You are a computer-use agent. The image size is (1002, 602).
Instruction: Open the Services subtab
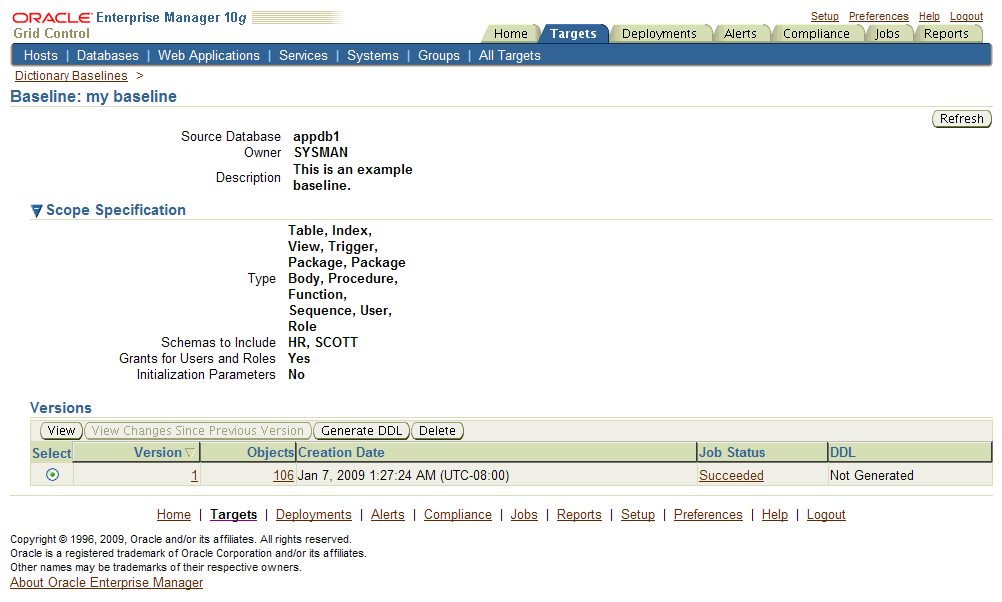click(303, 56)
